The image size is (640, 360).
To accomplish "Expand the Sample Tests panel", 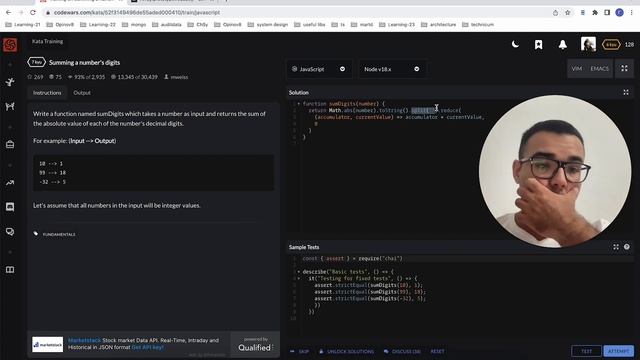I will click(616, 247).
